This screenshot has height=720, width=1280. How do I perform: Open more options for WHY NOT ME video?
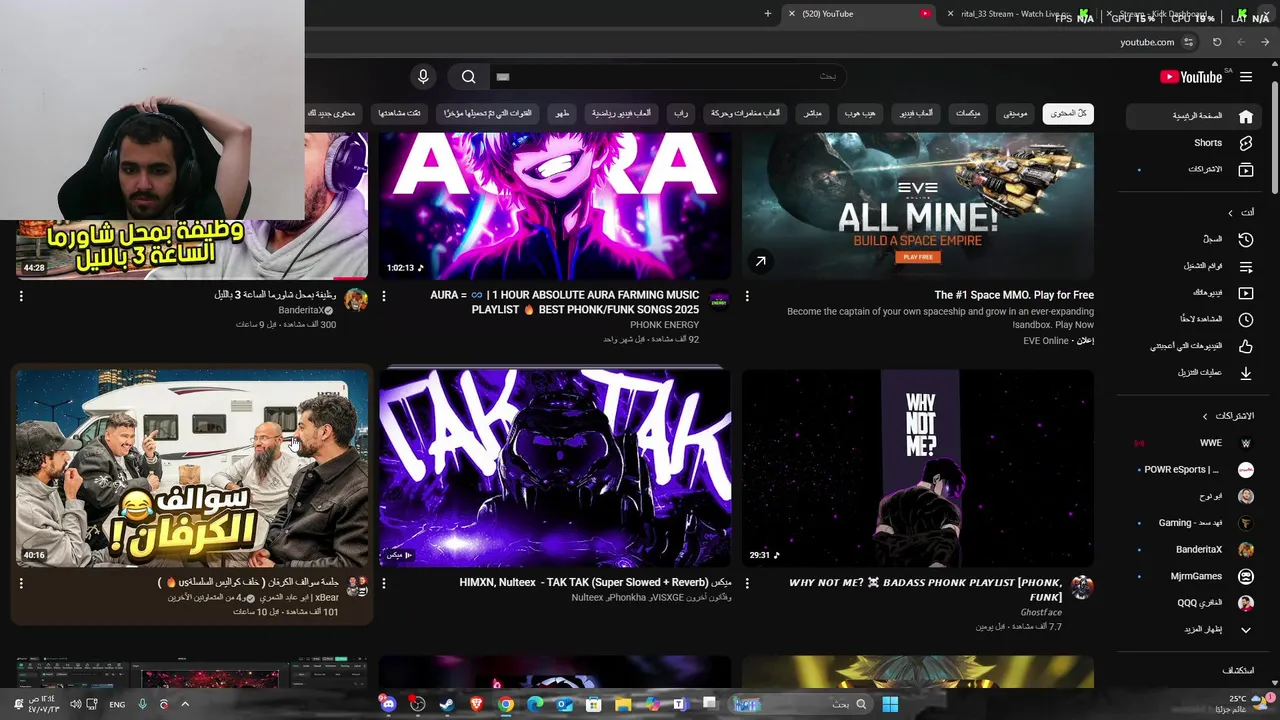point(747,583)
